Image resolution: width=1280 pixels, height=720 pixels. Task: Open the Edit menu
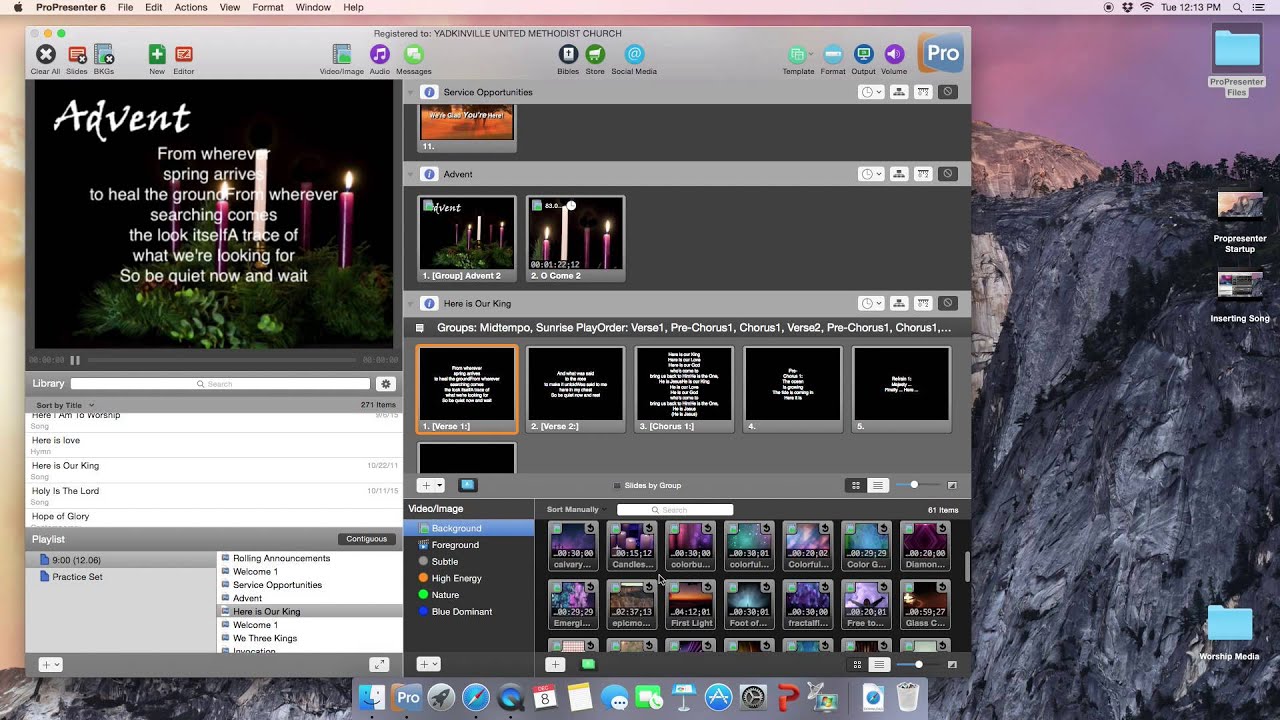(153, 7)
